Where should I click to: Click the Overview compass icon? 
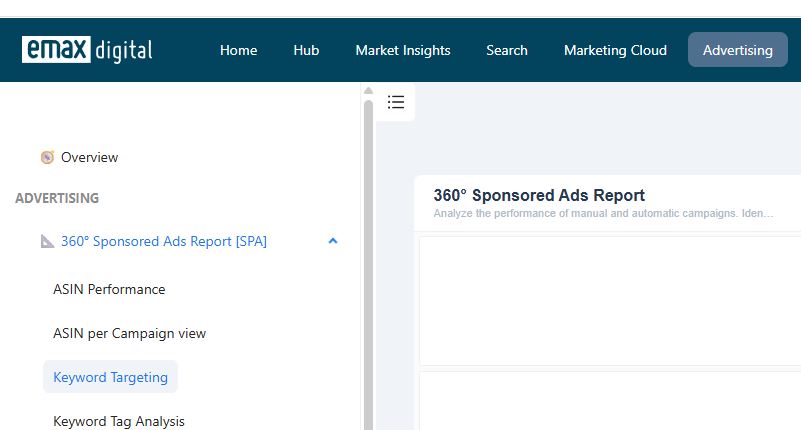point(48,157)
